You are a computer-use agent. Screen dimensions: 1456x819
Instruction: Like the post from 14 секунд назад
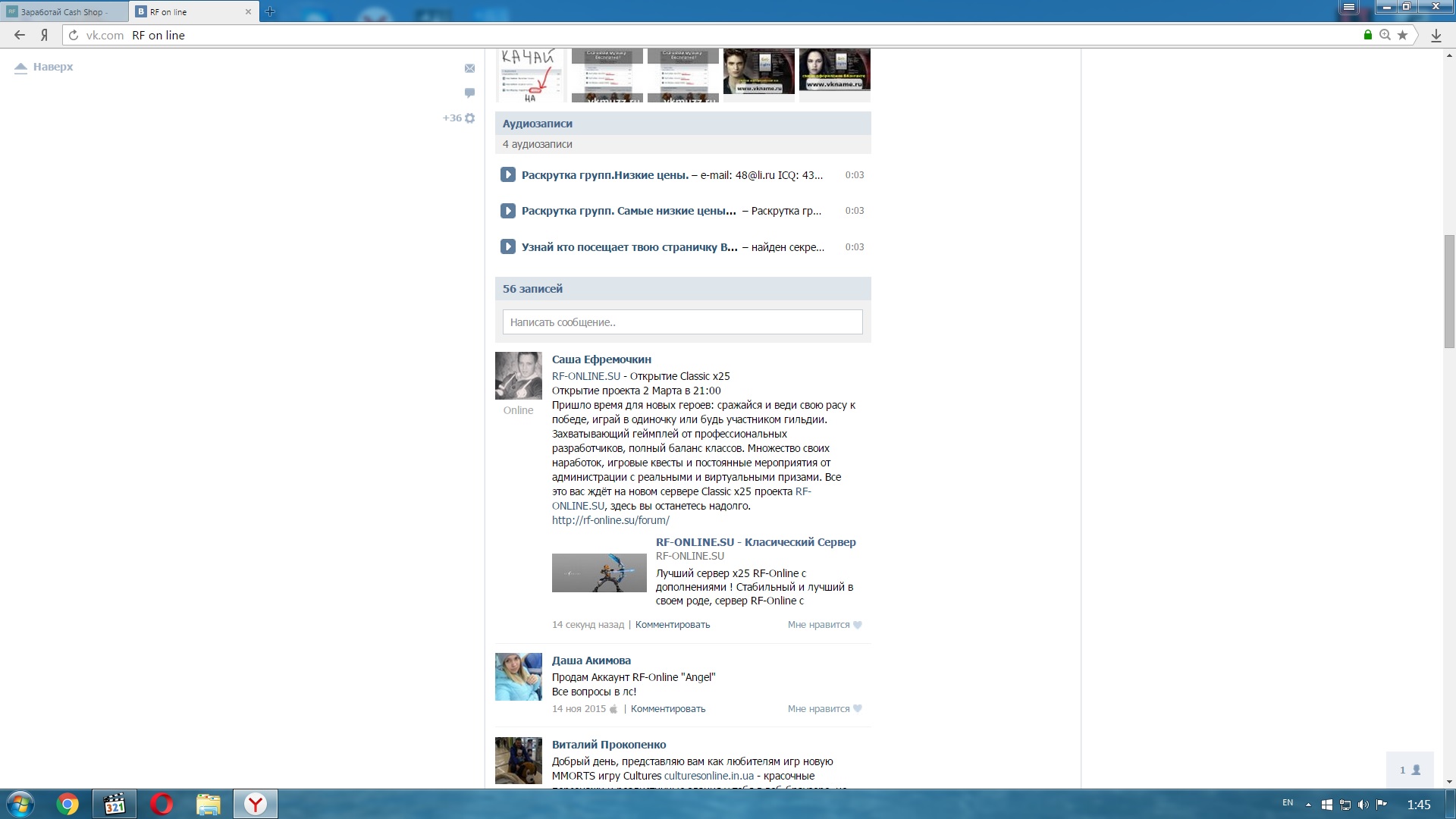pyautogui.click(x=825, y=625)
